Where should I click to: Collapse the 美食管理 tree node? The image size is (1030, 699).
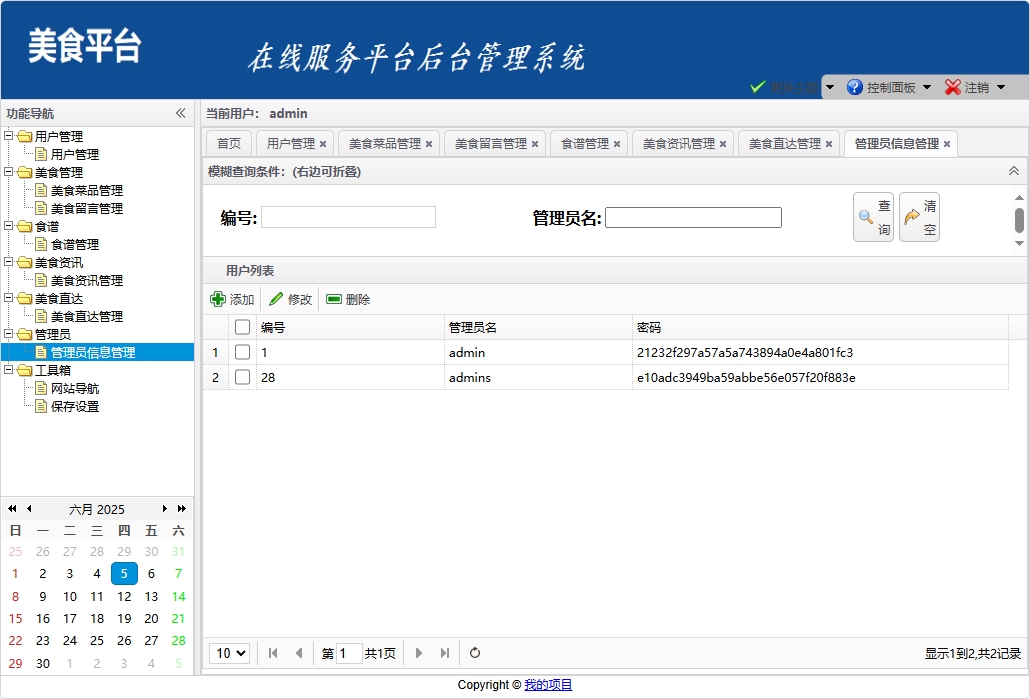(9, 172)
